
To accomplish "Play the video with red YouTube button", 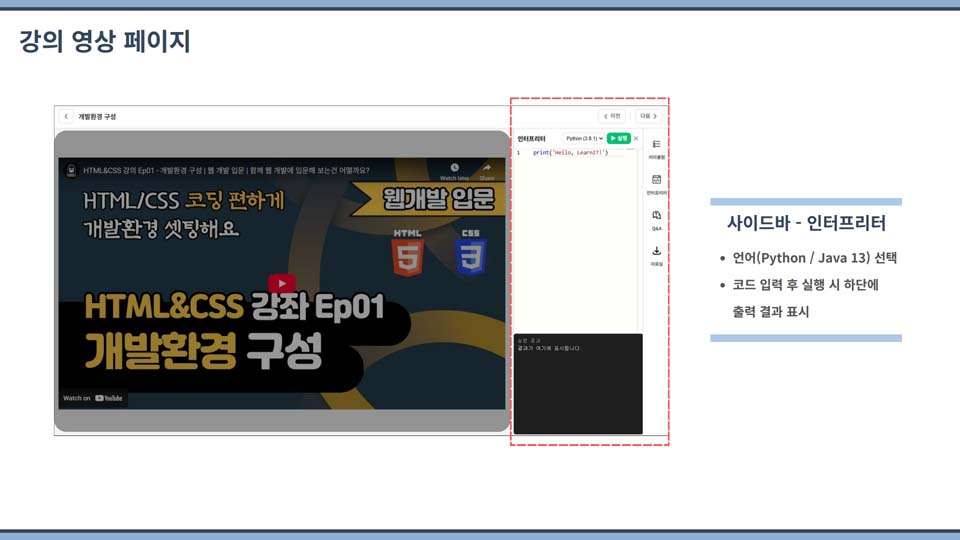I will pos(282,284).
